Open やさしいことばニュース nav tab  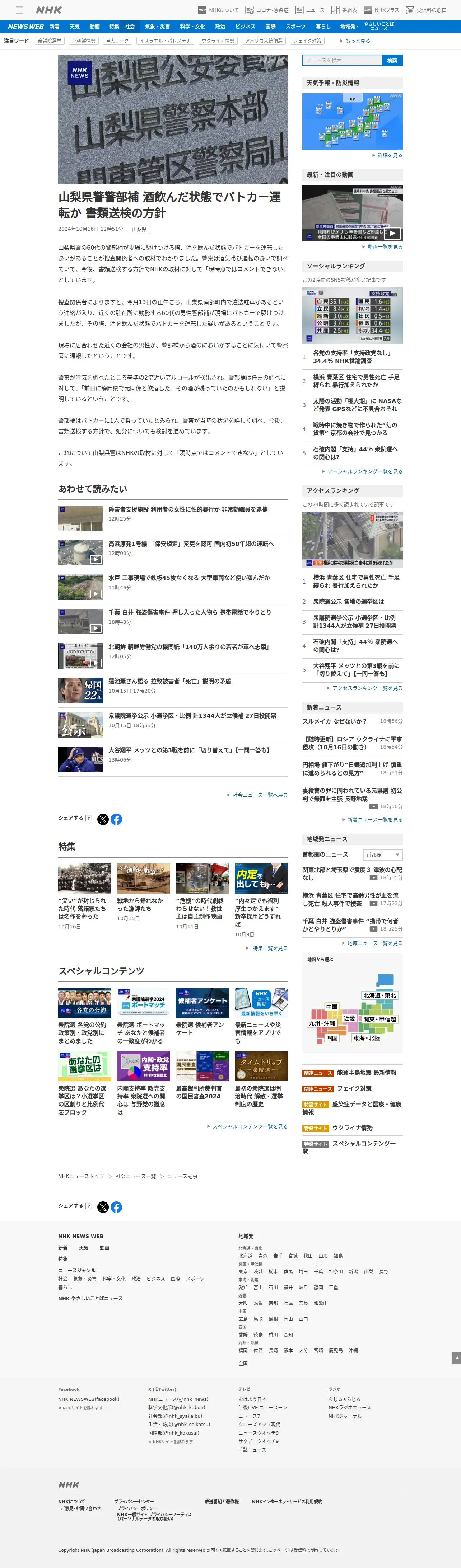point(379,26)
